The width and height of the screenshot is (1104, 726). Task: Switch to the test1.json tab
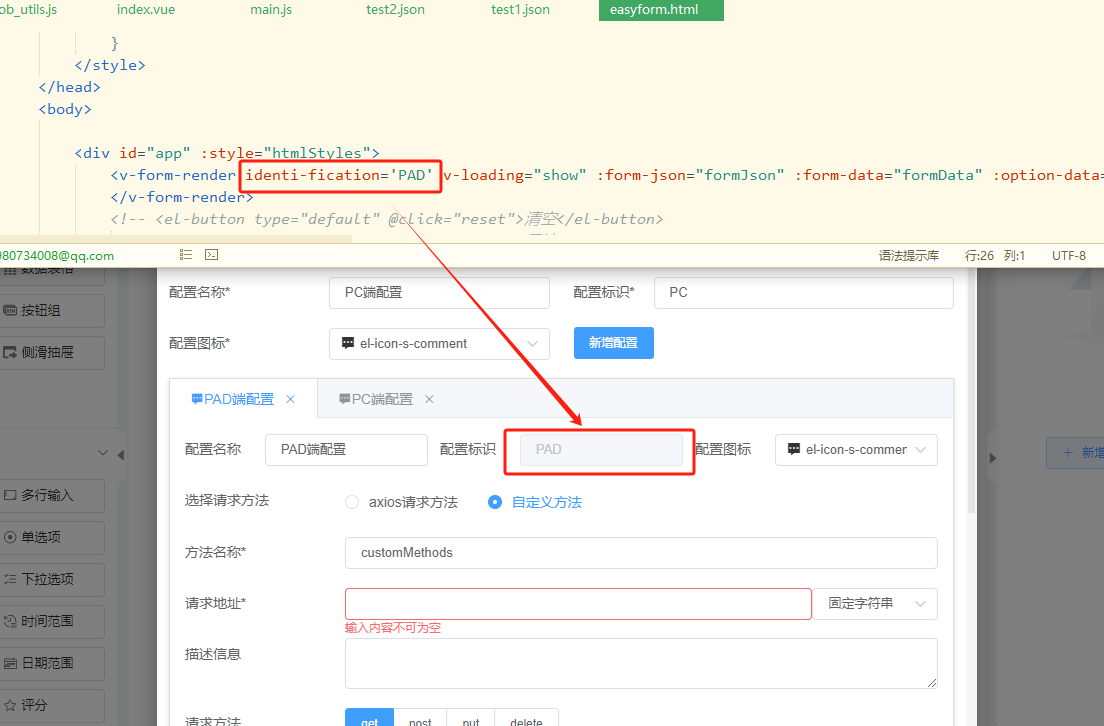click(x=520, y=10)
